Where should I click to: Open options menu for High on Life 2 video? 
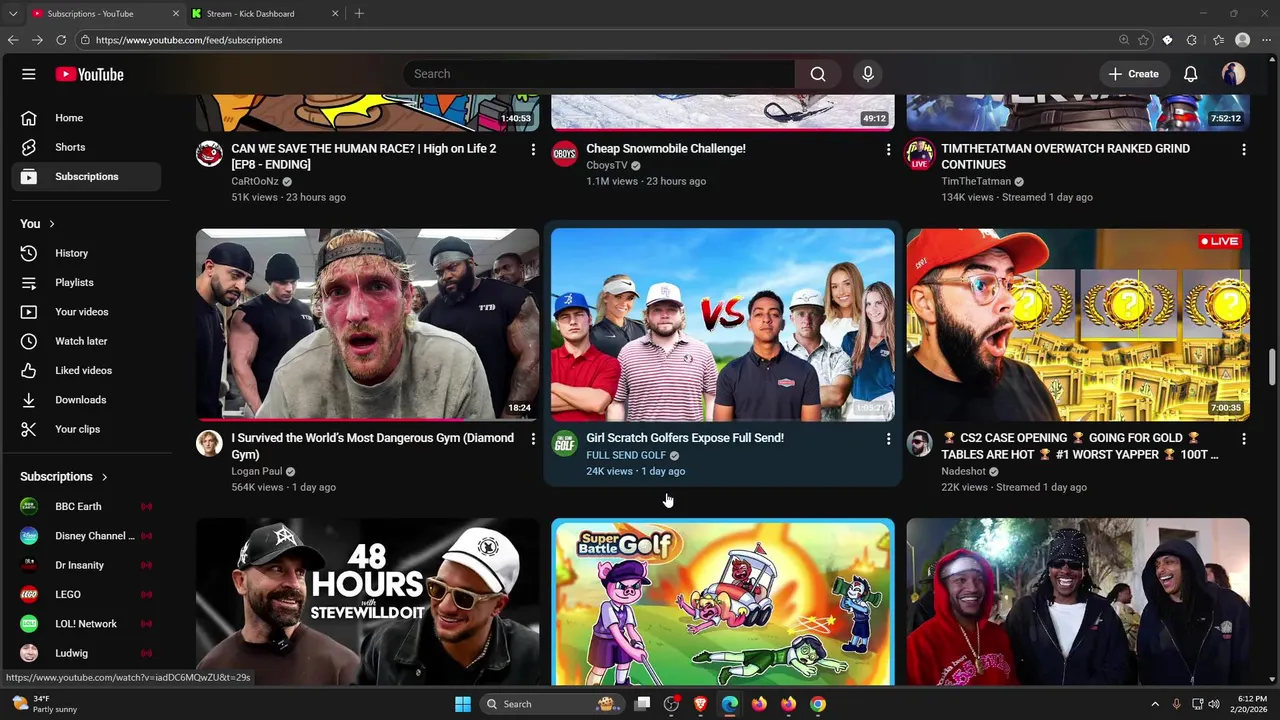point(533,149)
